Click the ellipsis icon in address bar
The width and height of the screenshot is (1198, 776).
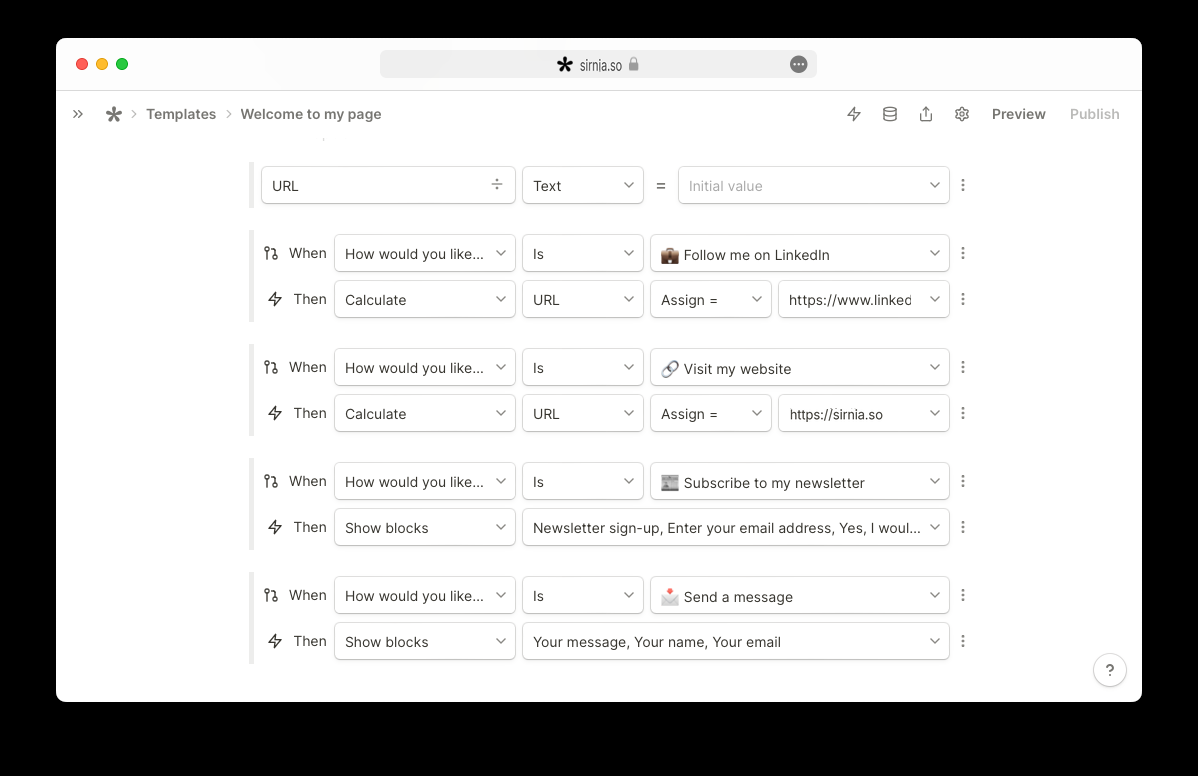tap(798, 65)
